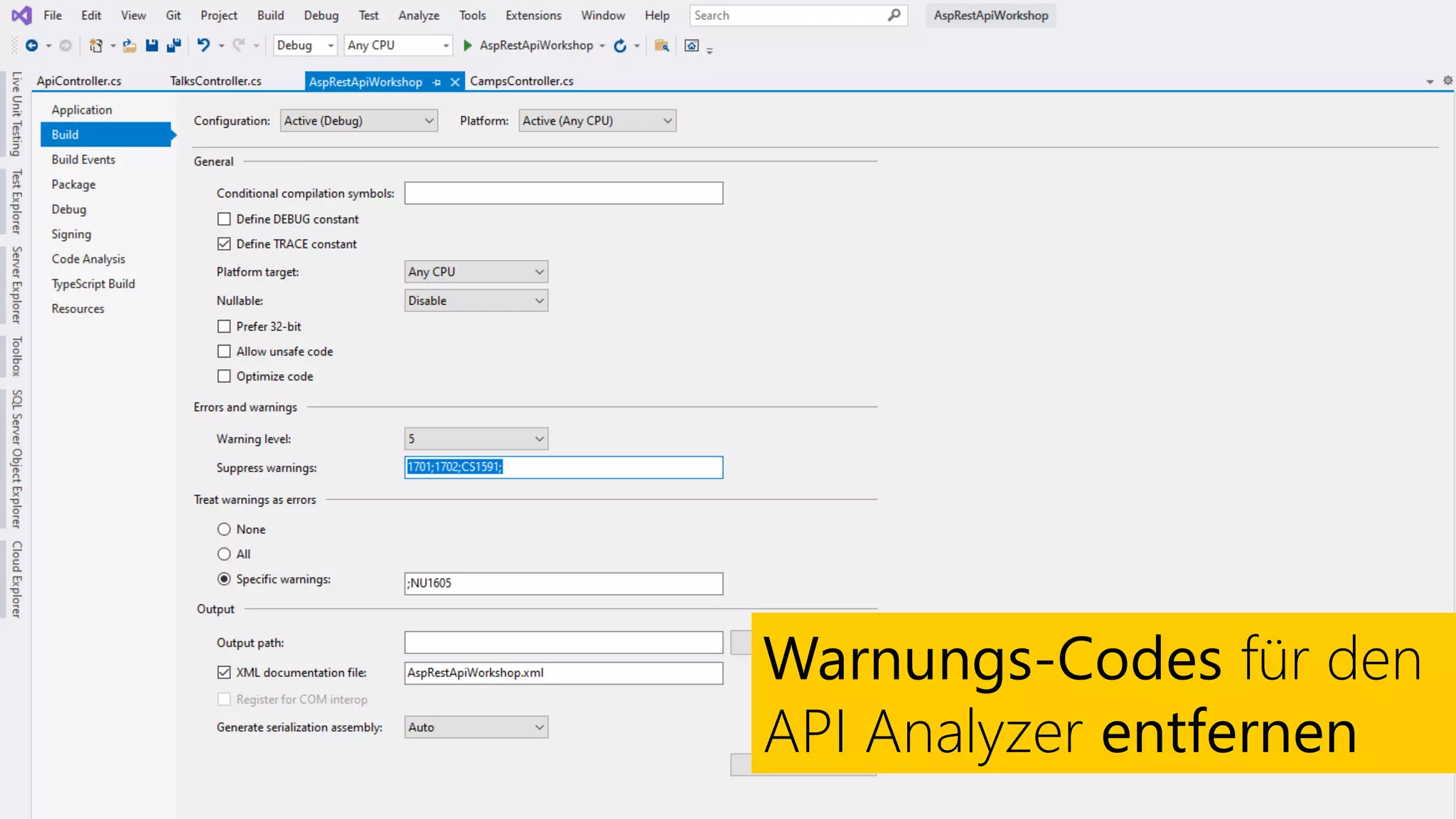The height and width of the screenshot is (819, 1456).
Task: Click the browser refresh/restart icon
Action: tap(620, 45)
